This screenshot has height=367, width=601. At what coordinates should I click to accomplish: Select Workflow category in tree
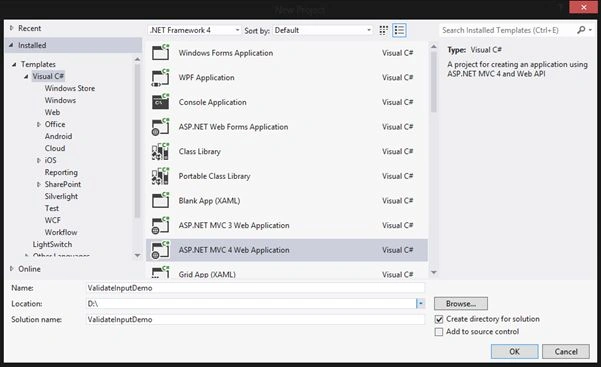click(61, 232)
